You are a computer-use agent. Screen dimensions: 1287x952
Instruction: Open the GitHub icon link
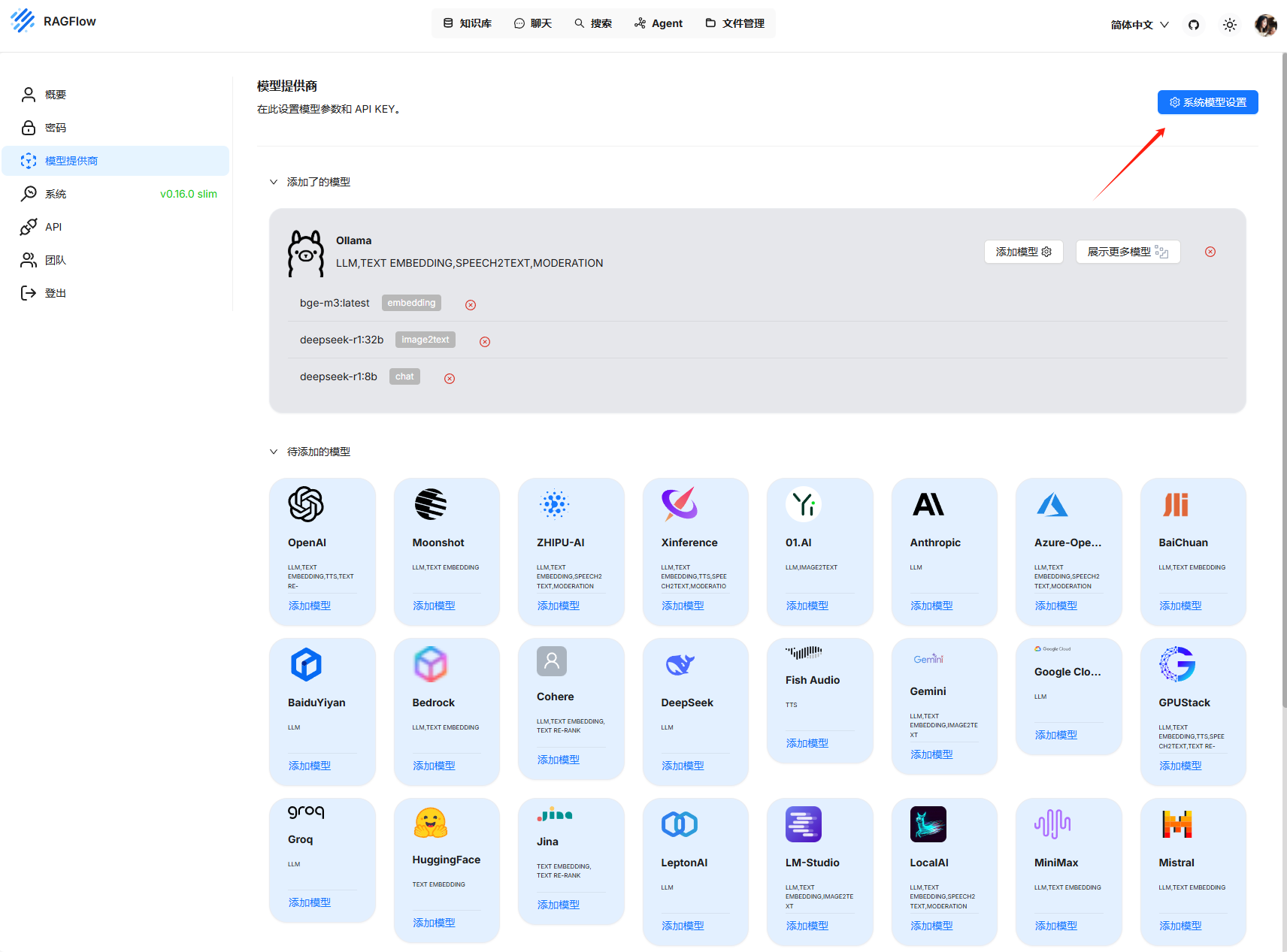point(1194,25)
